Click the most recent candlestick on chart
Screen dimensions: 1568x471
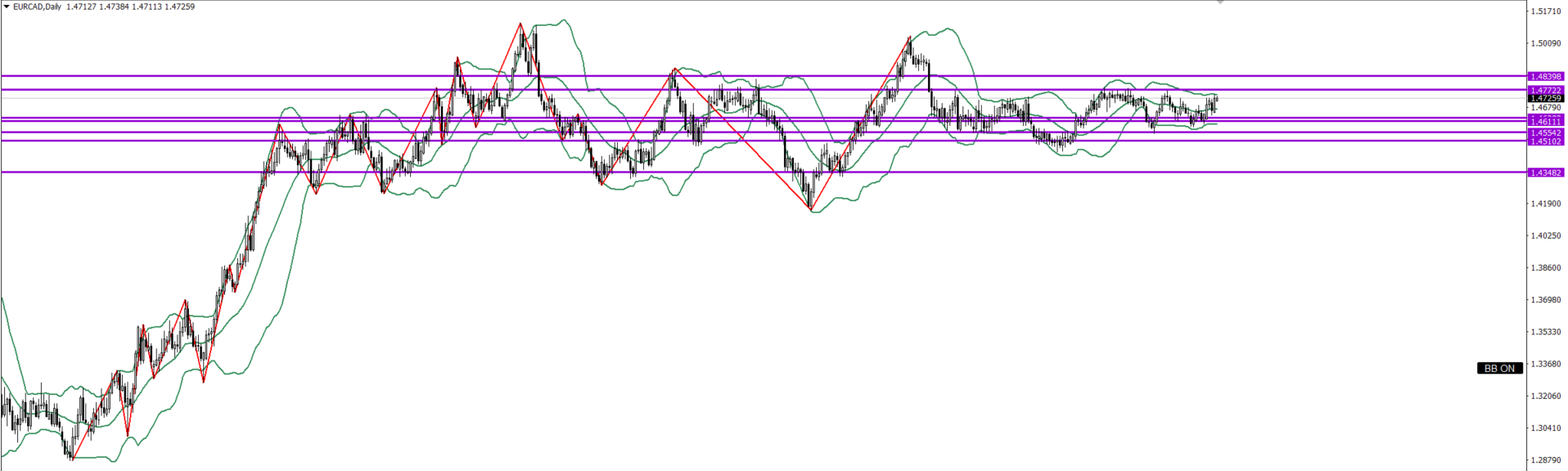pyautogui.click(x=1217, y=101)
